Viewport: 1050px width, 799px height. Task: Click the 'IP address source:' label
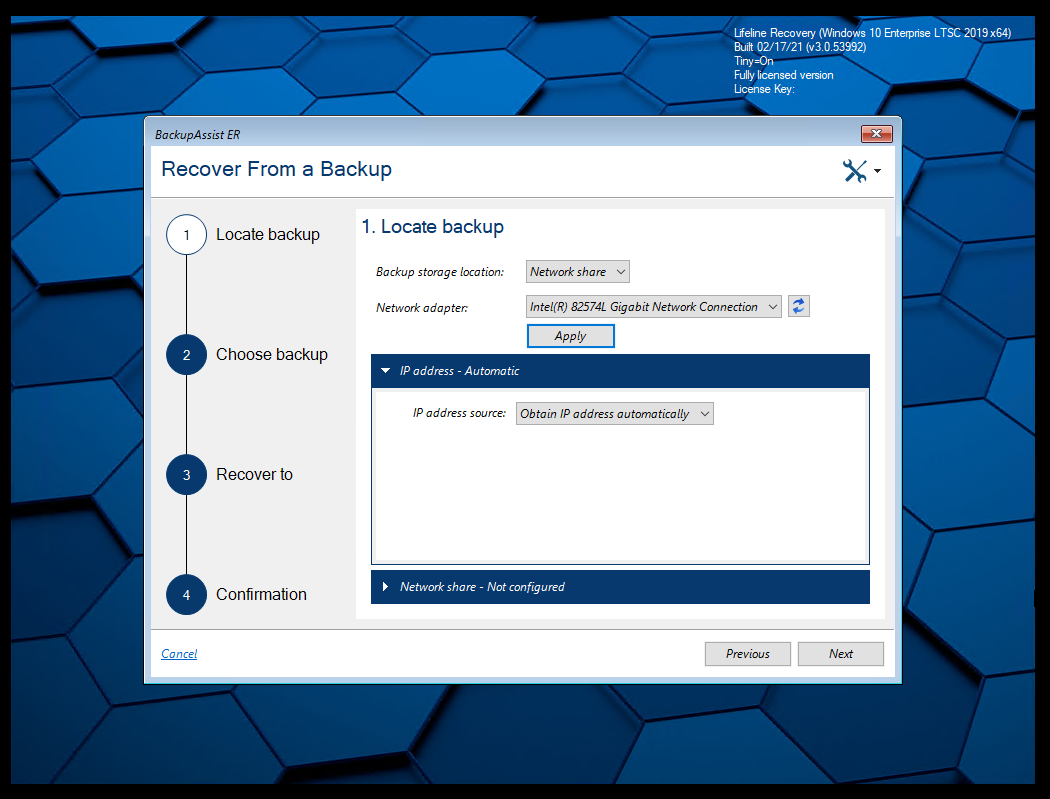click(x=459, y=413)
